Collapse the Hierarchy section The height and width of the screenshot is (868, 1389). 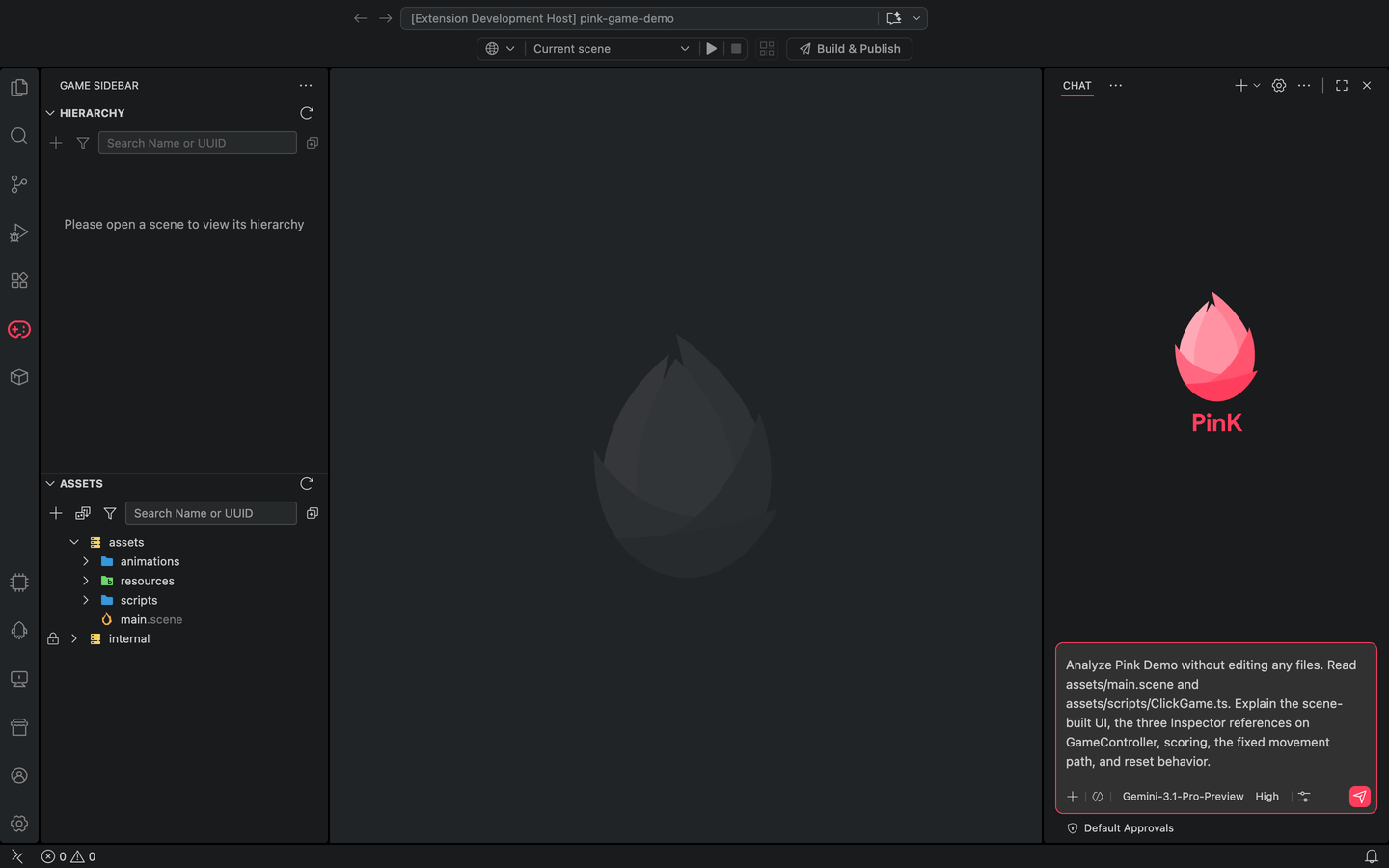50,113
